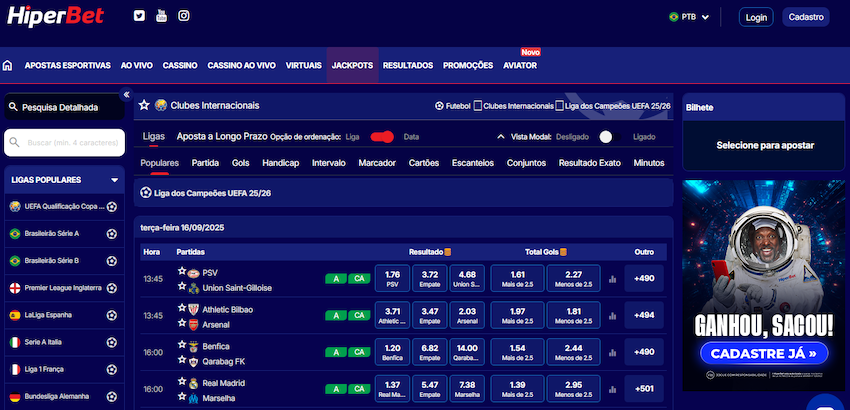Click CA badge on PSV match row
Viewport: 850px width, 410px height.
point(359,279)
